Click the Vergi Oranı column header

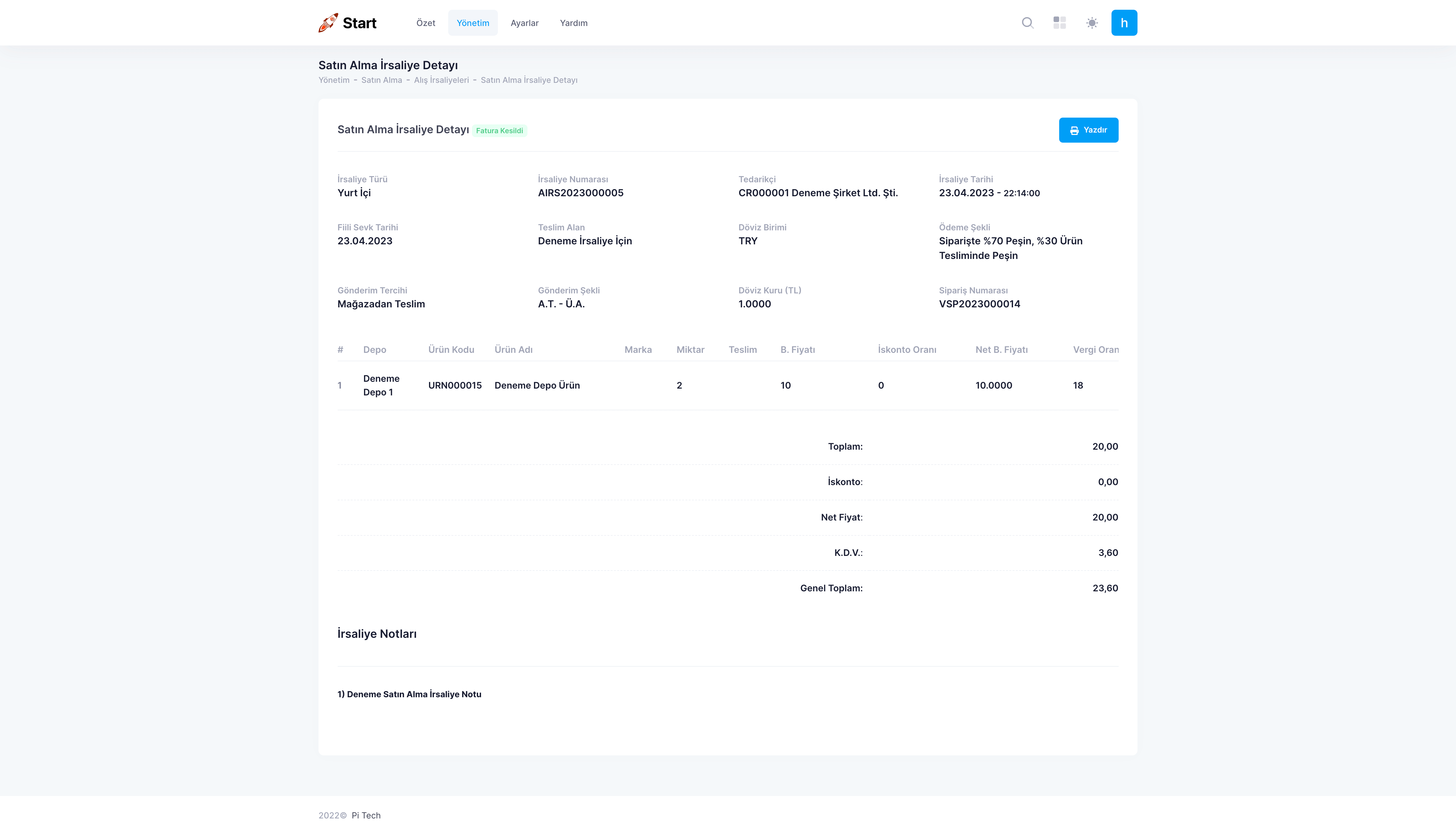coord(1095,350)
